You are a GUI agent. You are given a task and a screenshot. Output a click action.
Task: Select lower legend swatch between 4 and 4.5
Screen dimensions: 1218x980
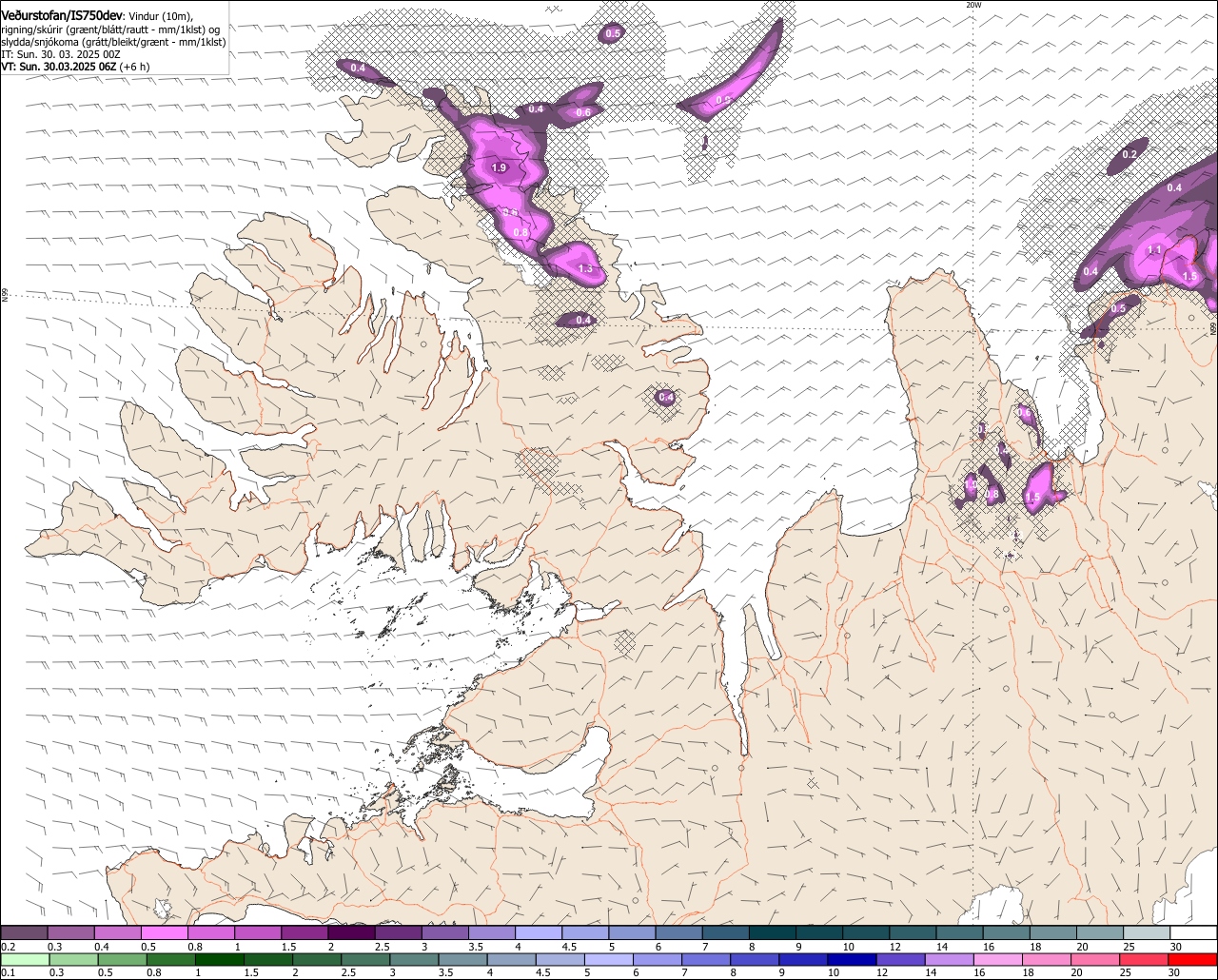tap(512, 959)
